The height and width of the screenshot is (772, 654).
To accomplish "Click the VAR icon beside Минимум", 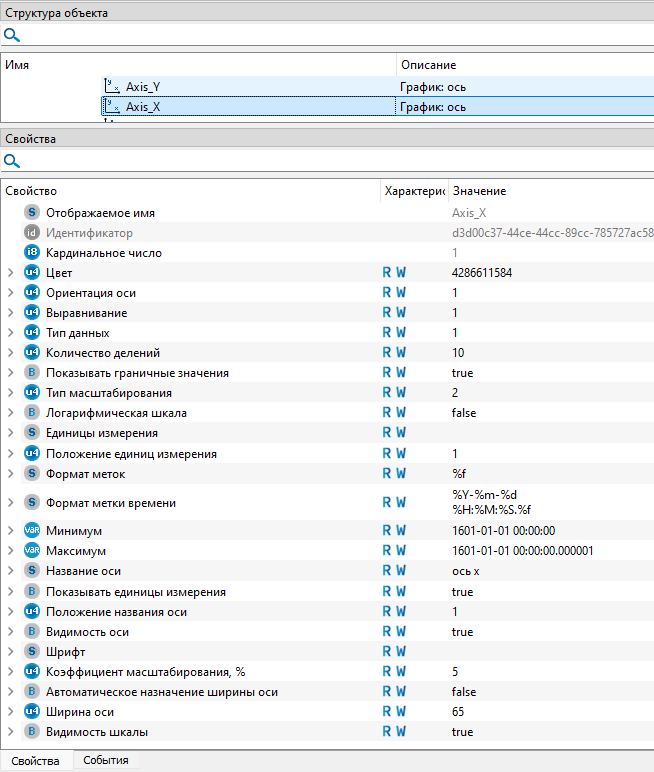I will 31,531.
